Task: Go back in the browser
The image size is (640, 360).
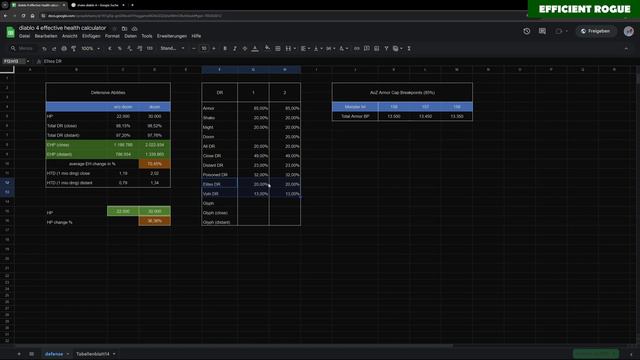Action: point(5,16)
